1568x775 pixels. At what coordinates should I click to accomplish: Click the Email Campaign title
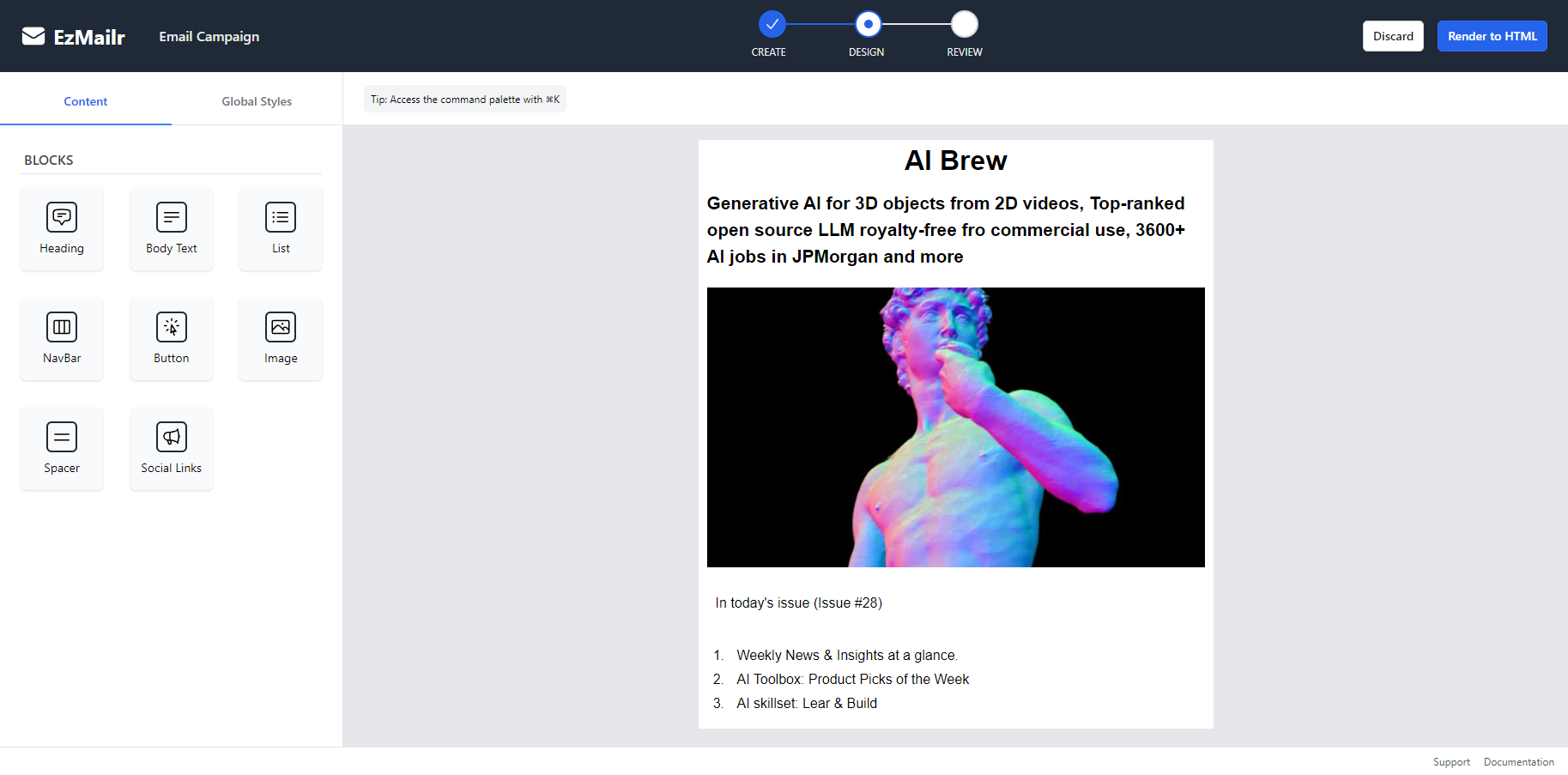click(209, 37)
